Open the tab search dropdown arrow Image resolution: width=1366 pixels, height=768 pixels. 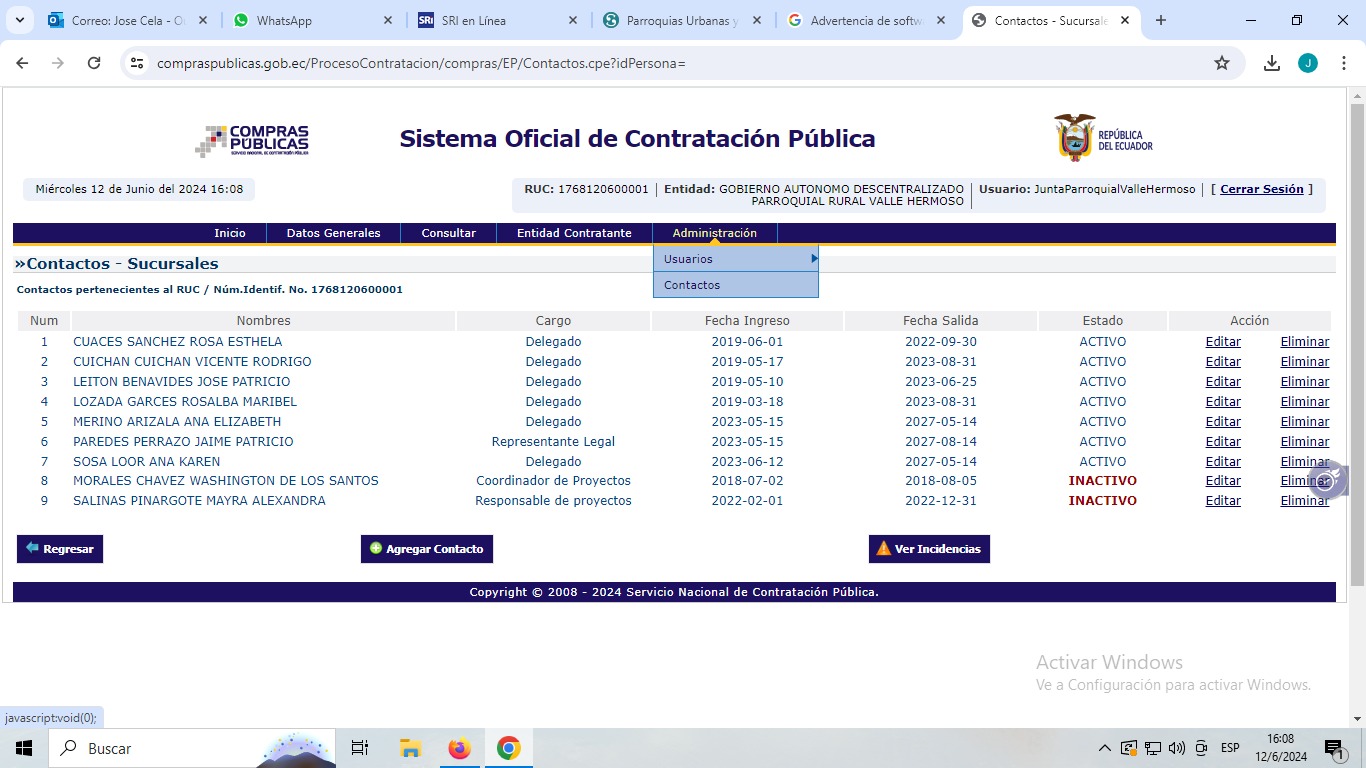tap(21, 20)
